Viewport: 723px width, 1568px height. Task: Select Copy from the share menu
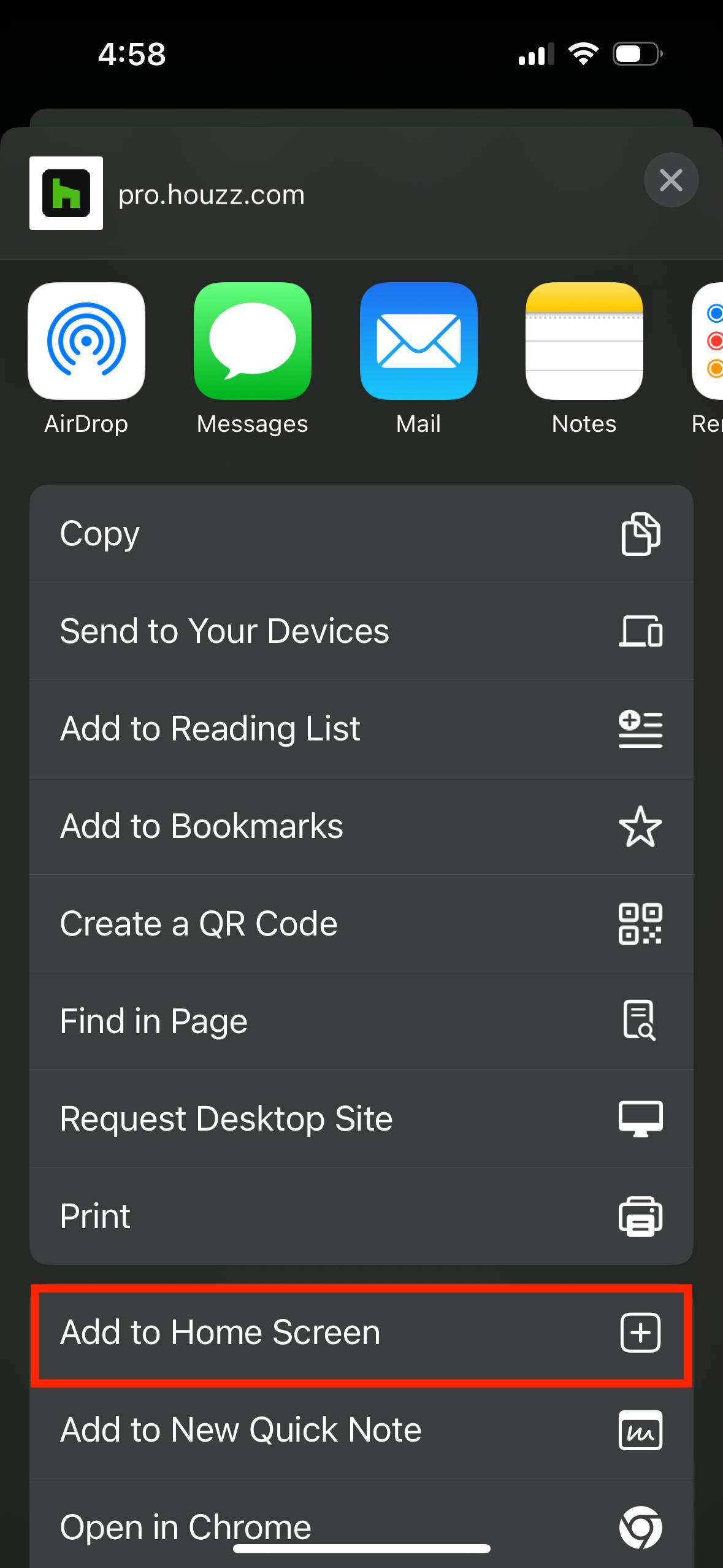click(x=361, y=534)
